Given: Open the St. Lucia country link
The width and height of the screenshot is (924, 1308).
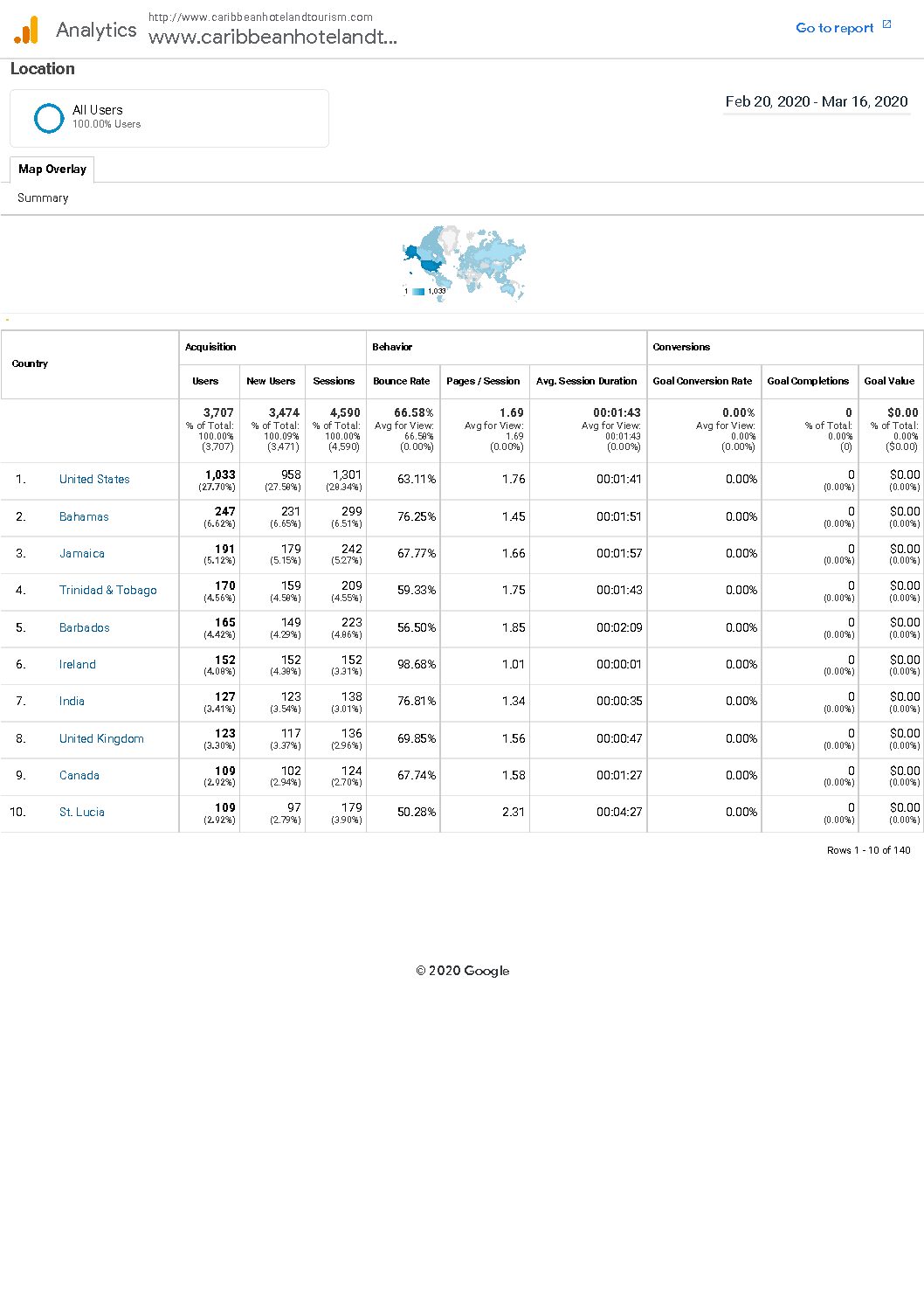Looking at the screenshot, I should pyautogui.click(x=82, y=812).
